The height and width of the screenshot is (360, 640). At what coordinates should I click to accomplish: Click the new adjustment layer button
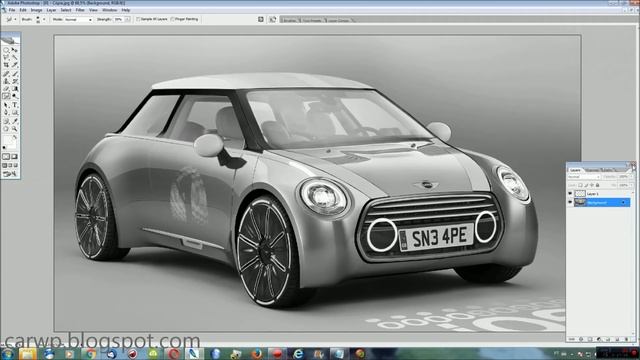pos(599,339)
